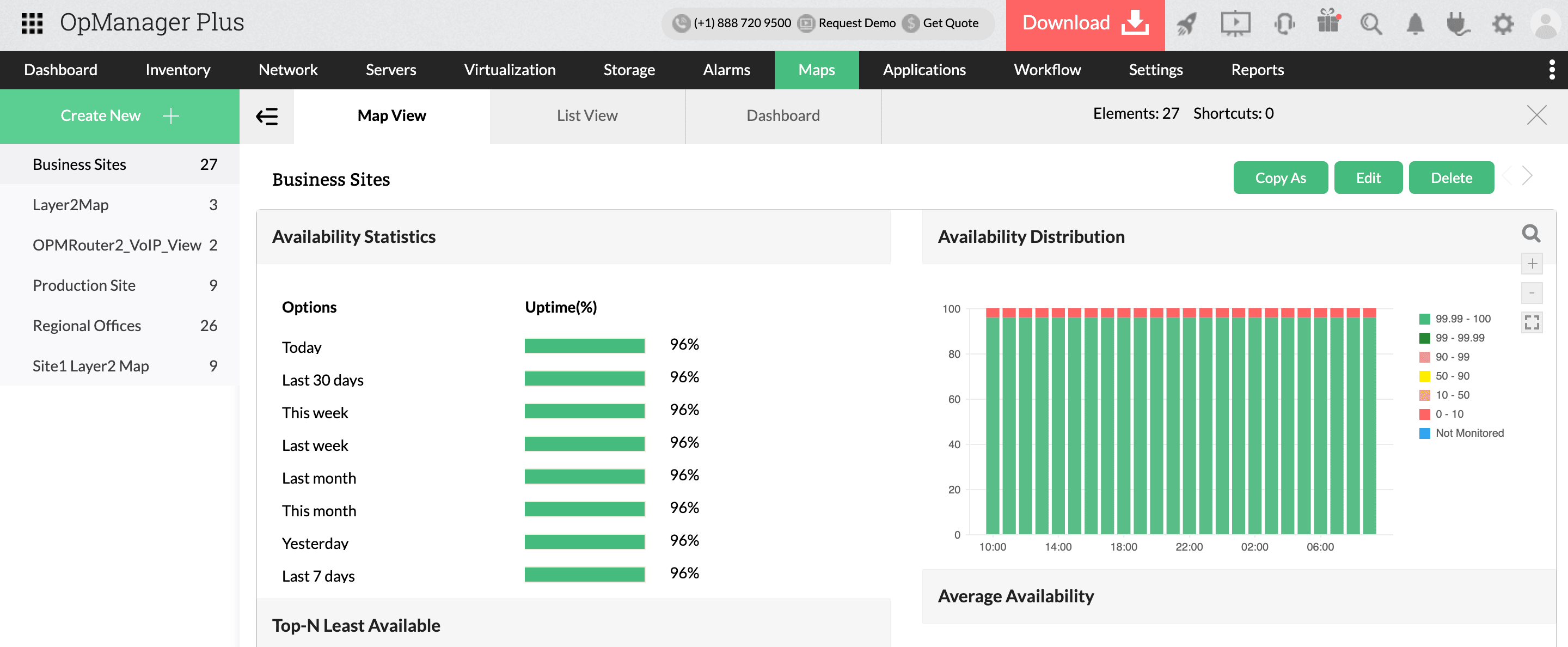Open the Storage menu
This screenshot has width=1568, height=647.
[629, 70]
